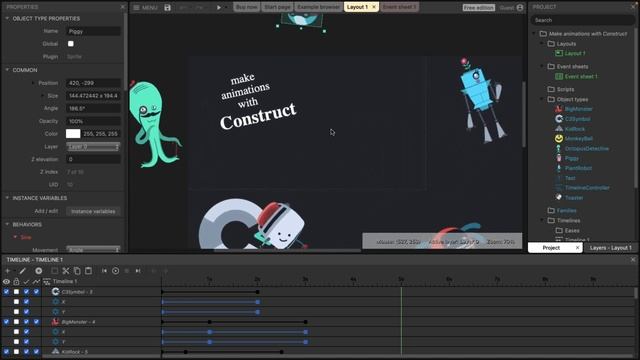
Task: Open the Guest account icon
Action: [x=520, y=7]
